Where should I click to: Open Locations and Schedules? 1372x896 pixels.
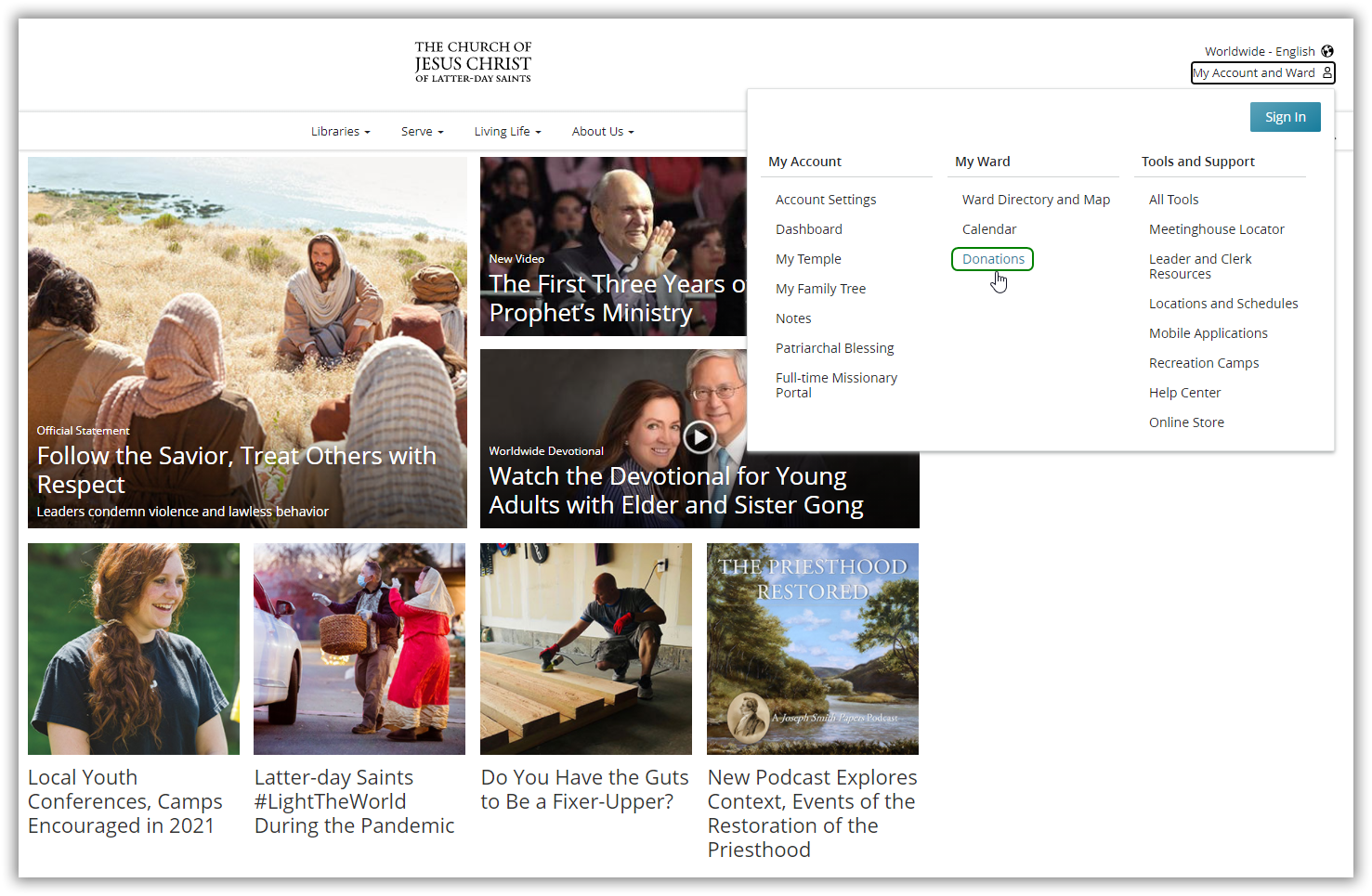point(1223,304)
